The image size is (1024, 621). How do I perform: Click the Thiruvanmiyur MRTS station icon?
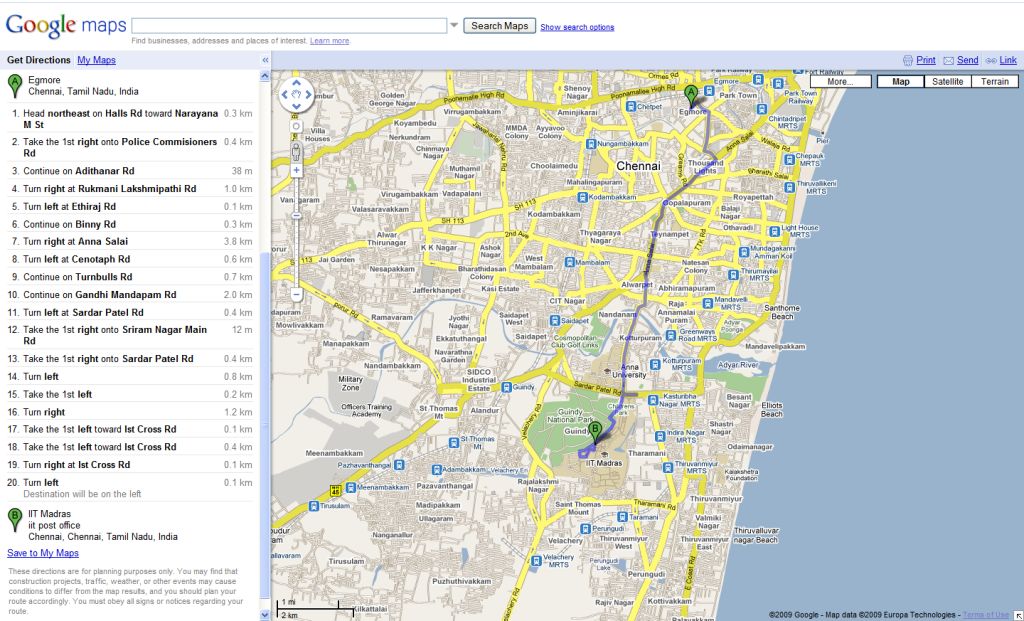pyautogui.click(x=667, y=466)
